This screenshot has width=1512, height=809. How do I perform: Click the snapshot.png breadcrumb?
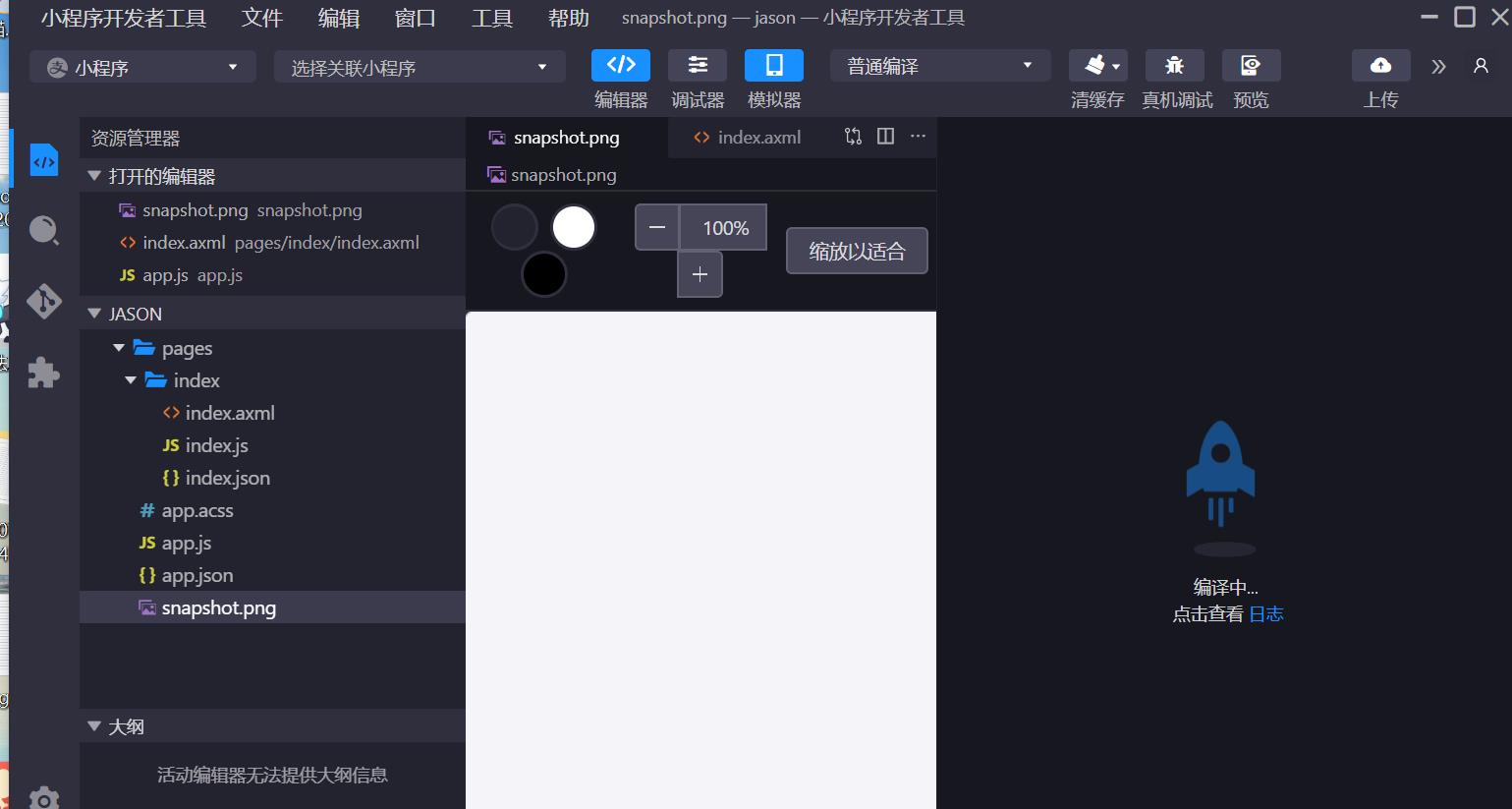(553, 175)
